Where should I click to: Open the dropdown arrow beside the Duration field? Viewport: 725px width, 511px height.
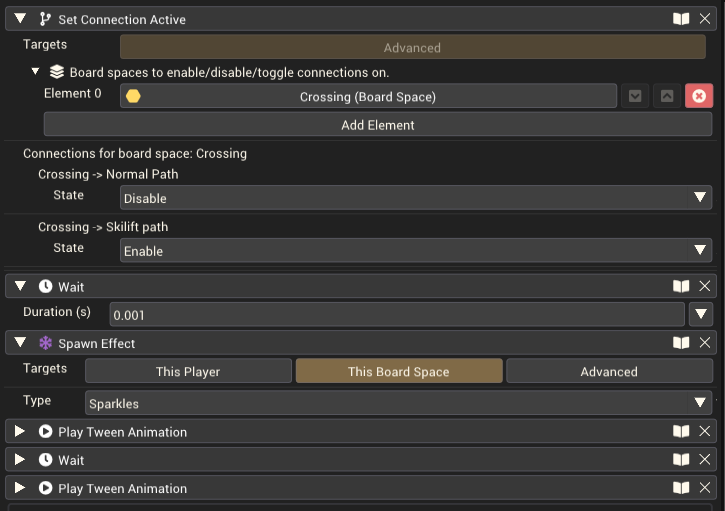tap(701, 314)
